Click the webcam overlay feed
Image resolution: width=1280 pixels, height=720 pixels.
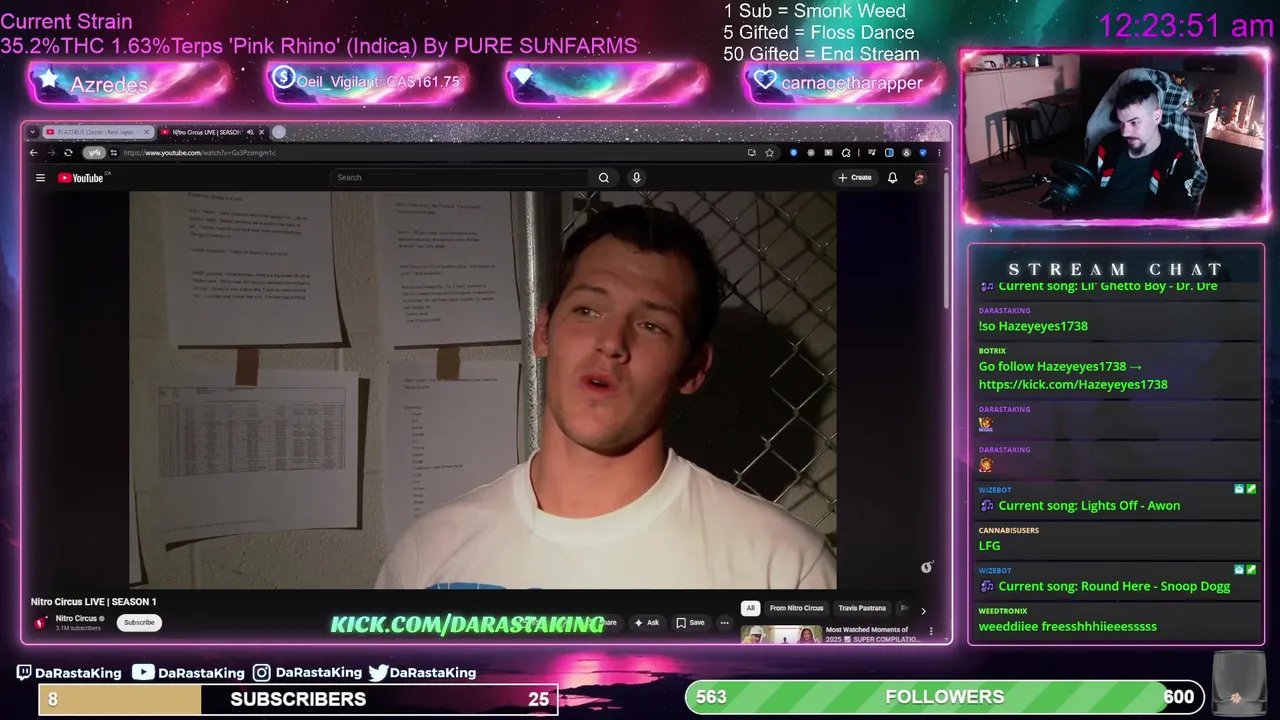(x=1114, y=135)
